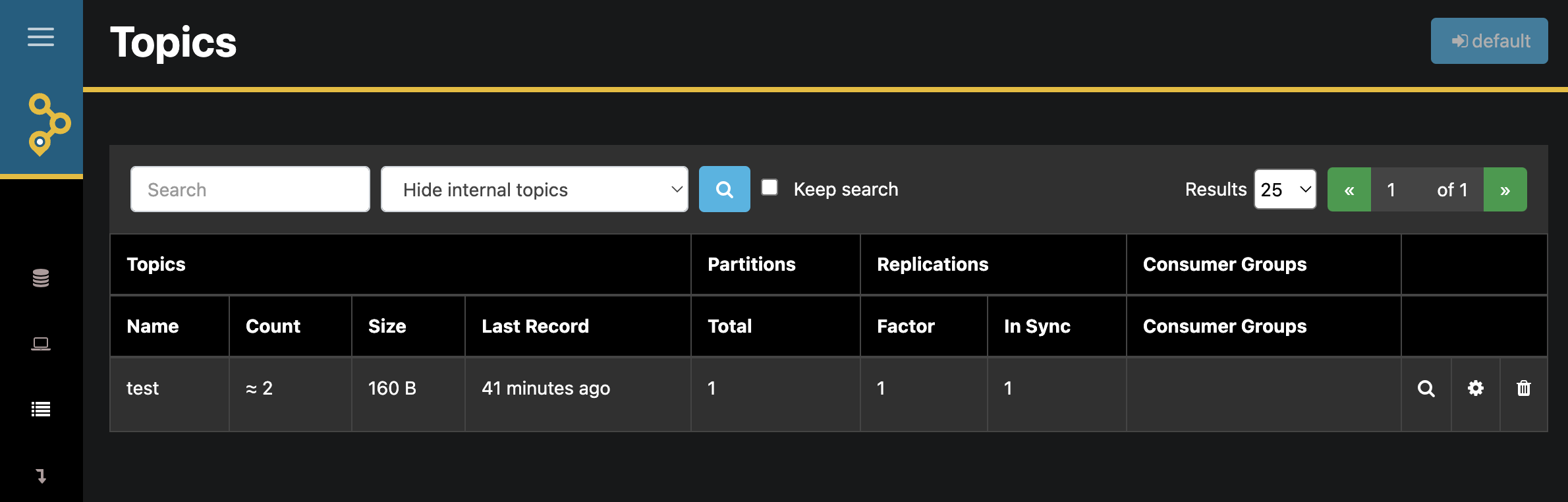The height and width of the screenshot is (502, 1568).
Task: Click the down-arrow sidebar icon
Action: pos(41,476)
